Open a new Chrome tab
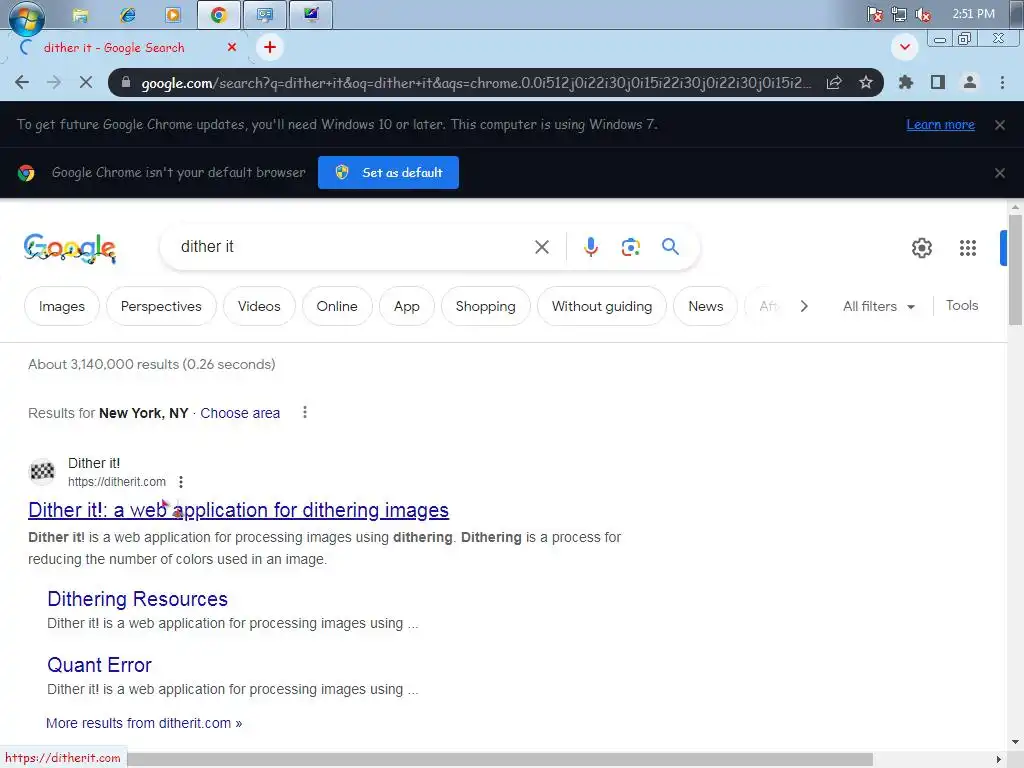This screenshot has width=1024, height=768. (x=270, y=47)
